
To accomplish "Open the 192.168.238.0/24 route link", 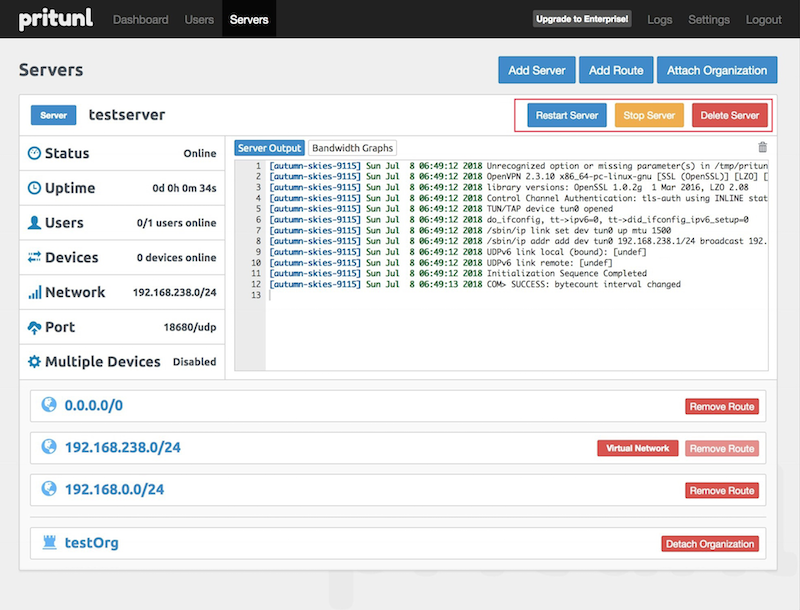I will (122, 447).
